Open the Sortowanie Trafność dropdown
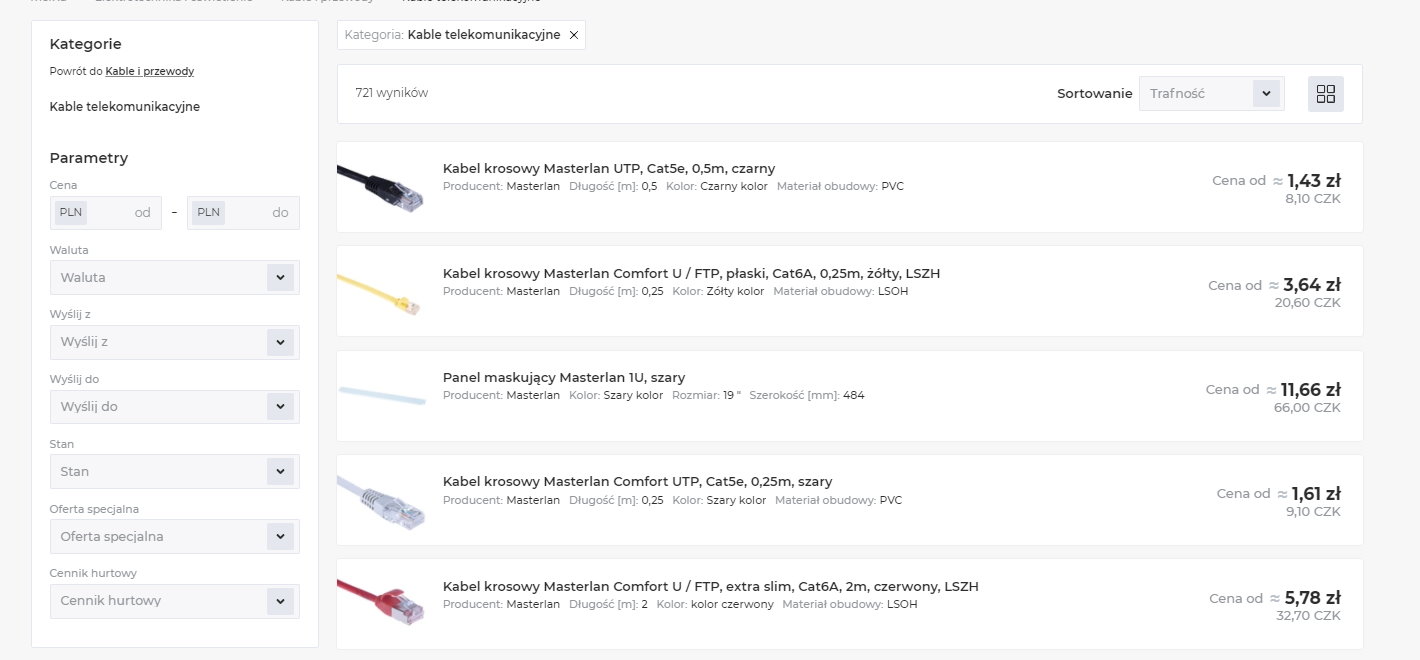 coord(1211,94)
